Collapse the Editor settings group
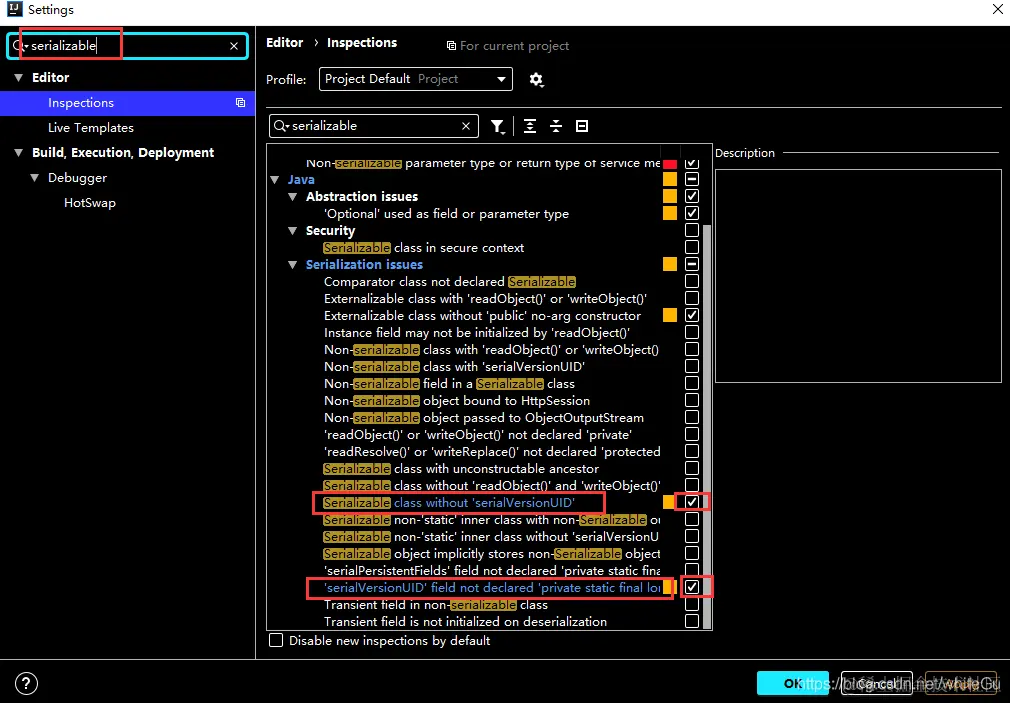This screenshot has height=703, width=1010. (x=18, y=77)
